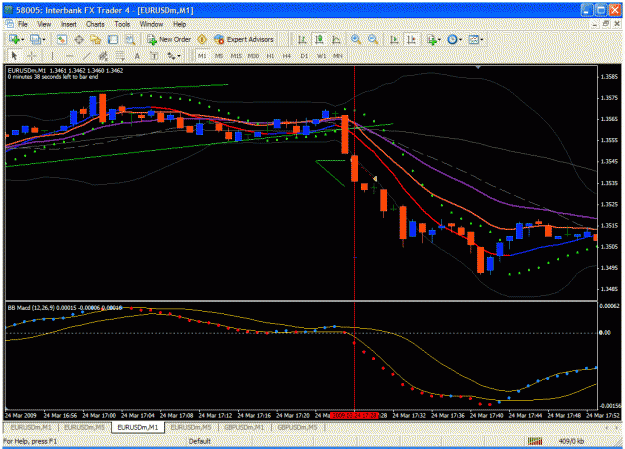Screen dimensions: 625x449
Task: Click the red highlighted date label on the time axis
Action: [x=354, y=416]
